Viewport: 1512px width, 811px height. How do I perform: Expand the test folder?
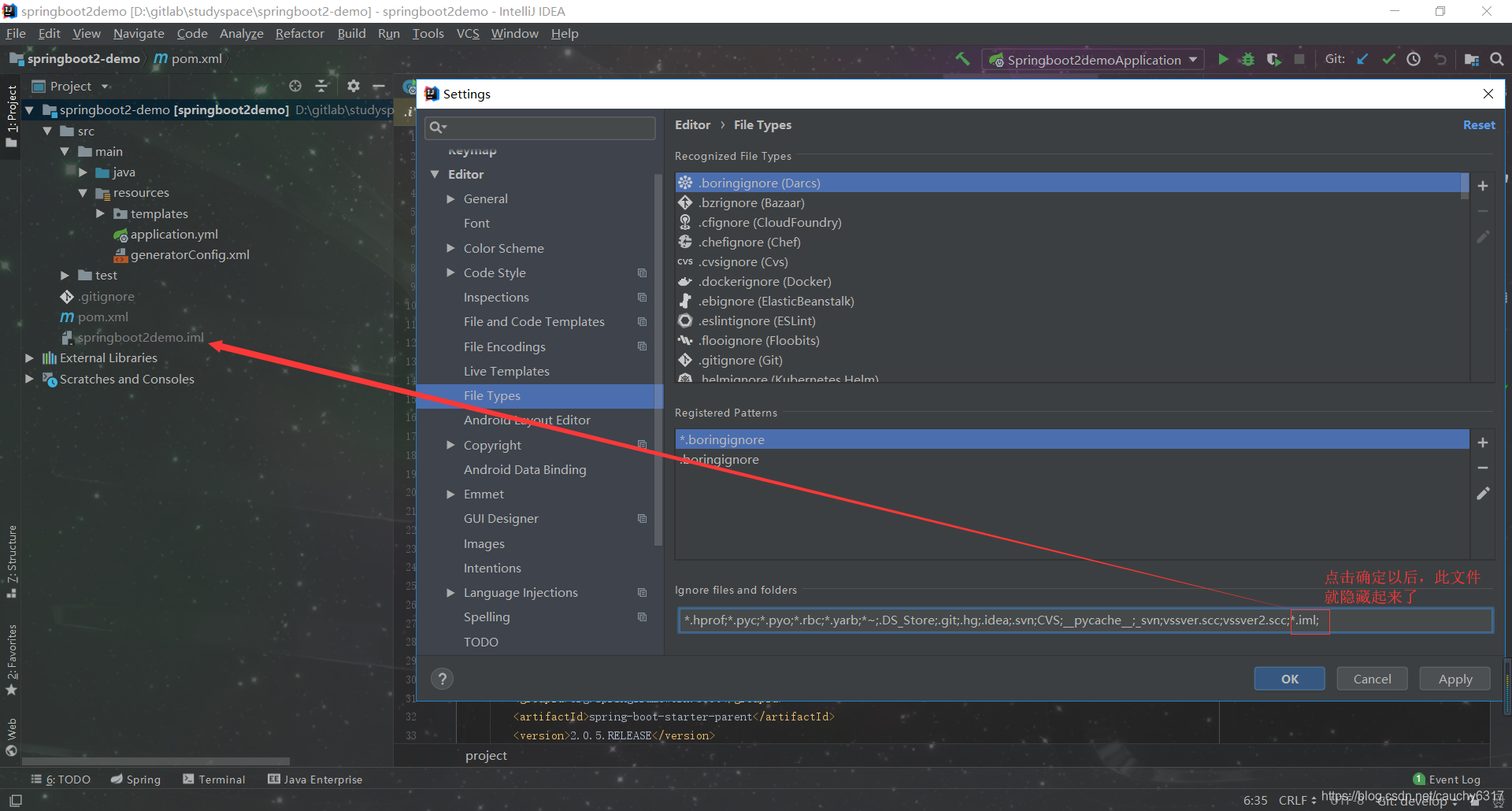(x=65, y=276)
